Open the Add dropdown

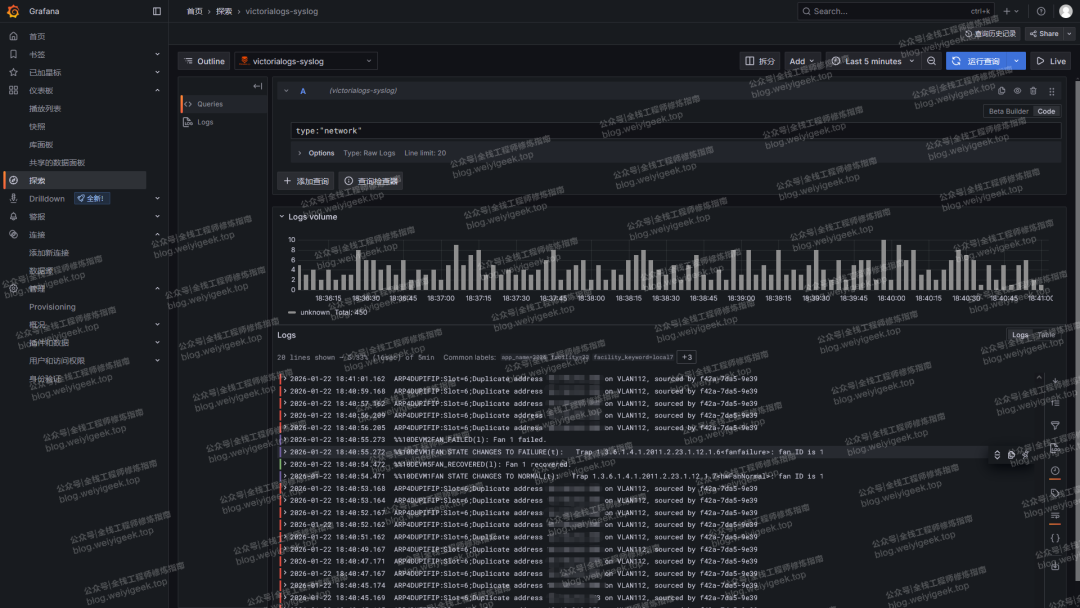click(x=802, y=61)
